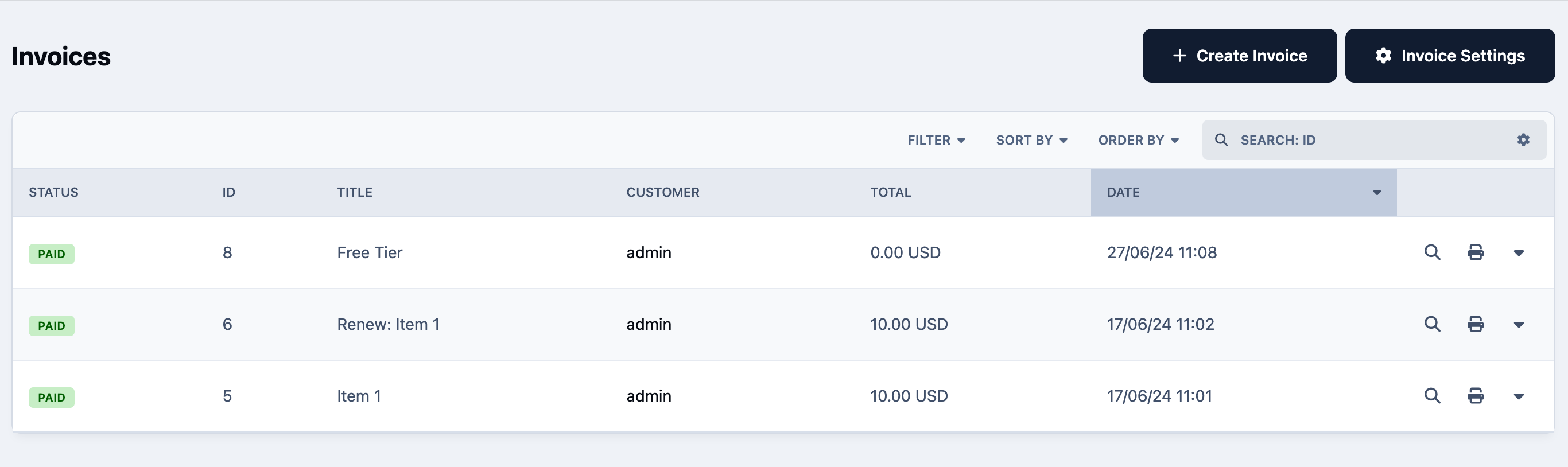Screen dimensions: 1568x467
Task: Open the ORDER BY dropdown
Action: 1139,140
